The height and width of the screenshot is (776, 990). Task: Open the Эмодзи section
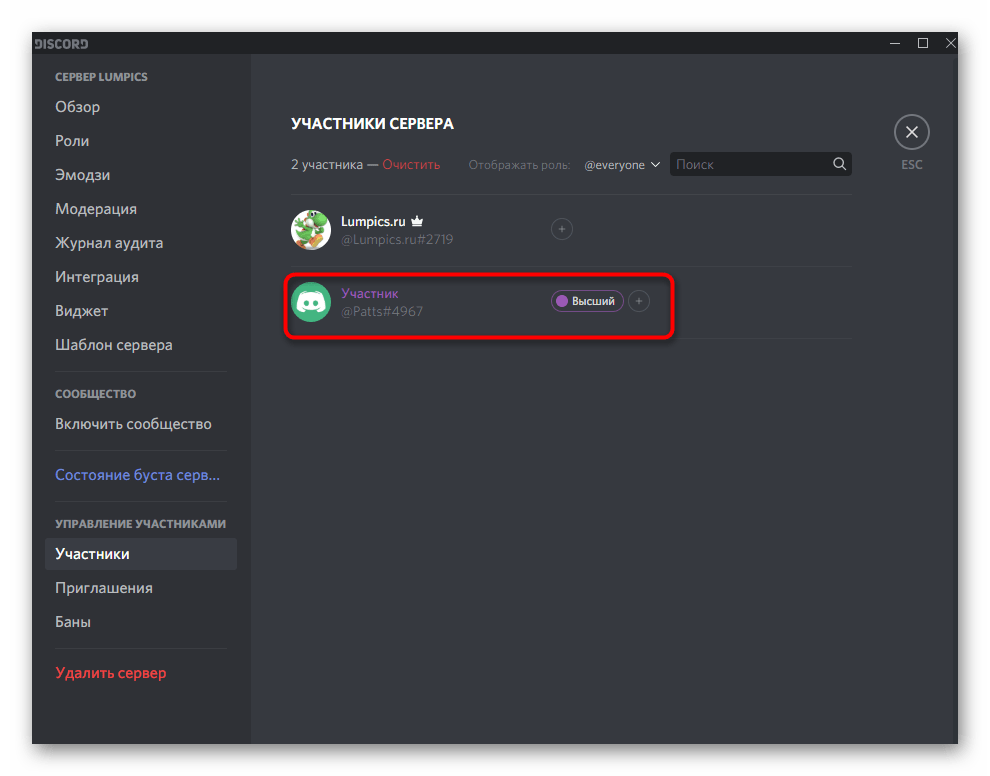point(83,175)
